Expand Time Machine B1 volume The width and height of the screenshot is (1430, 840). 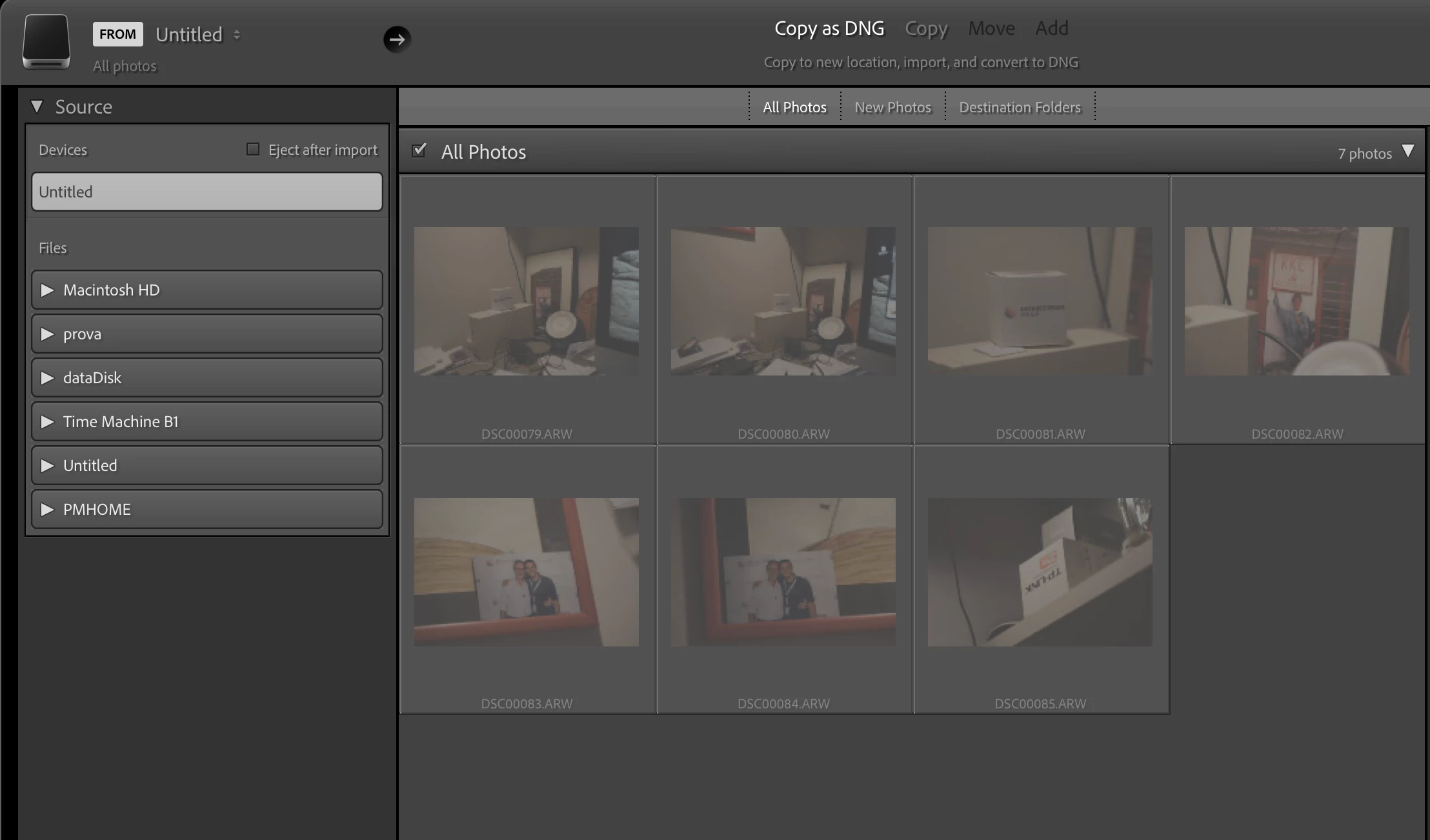(47, 422)
